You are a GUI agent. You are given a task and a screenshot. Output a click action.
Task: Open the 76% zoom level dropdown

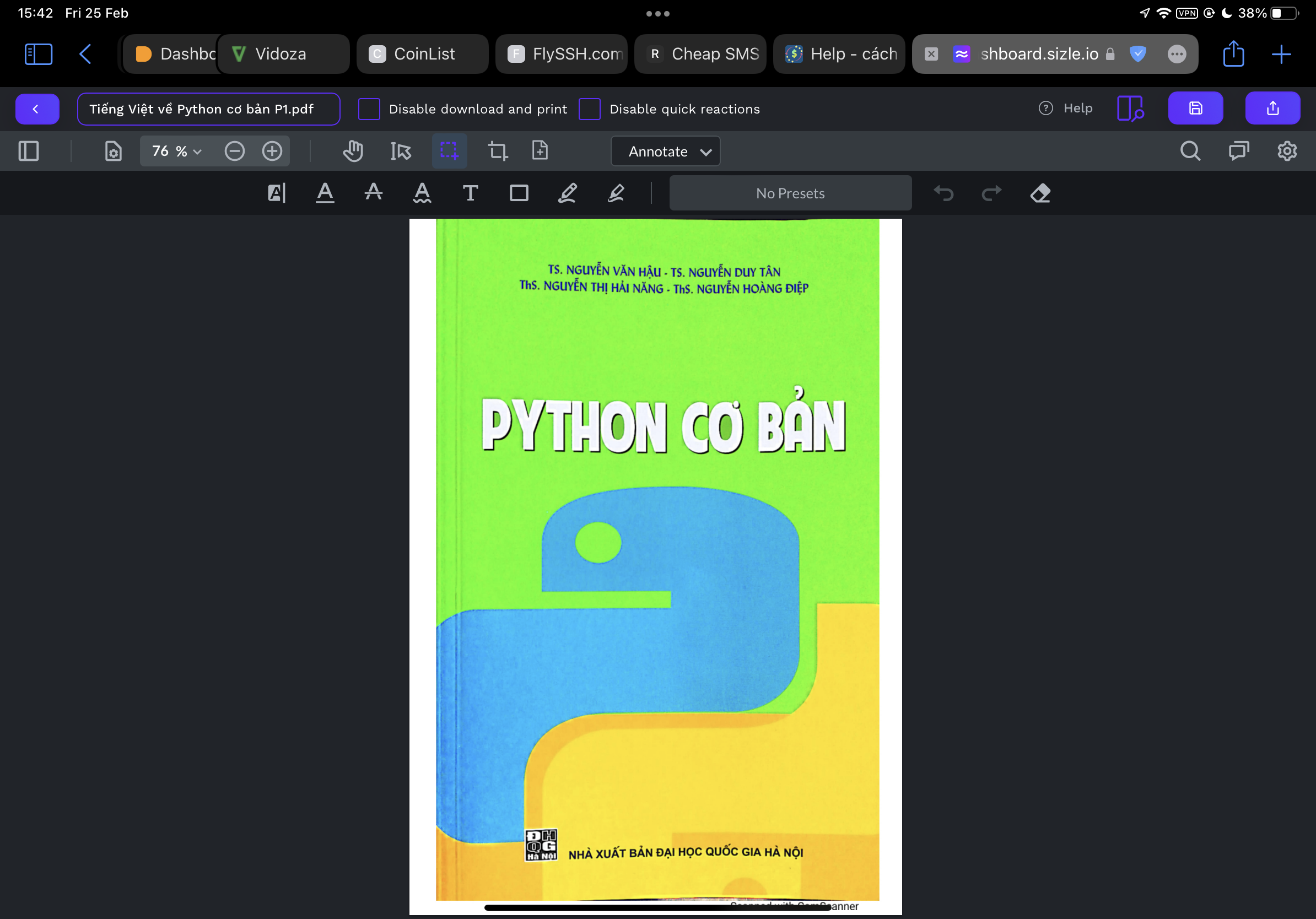pos(177,152)
